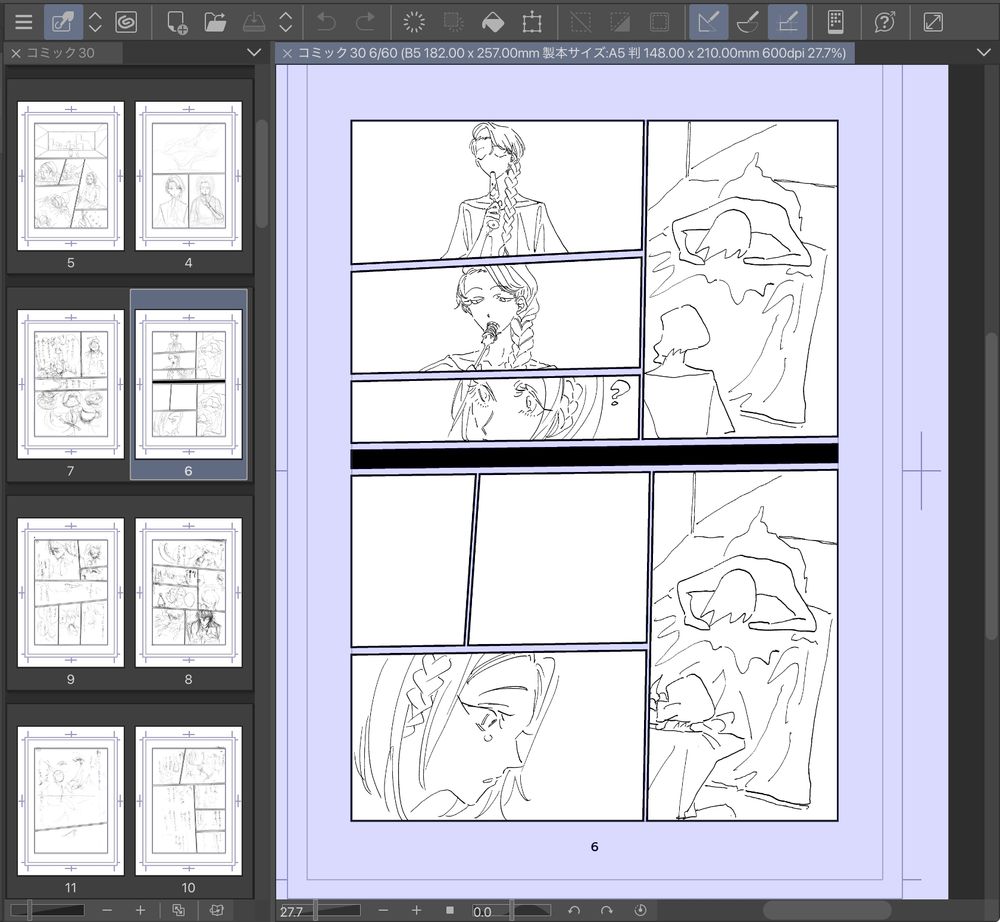Open page 10 thumbnail
The width and height of the screenshot is (1000, 922).
[x=189, y=801]
